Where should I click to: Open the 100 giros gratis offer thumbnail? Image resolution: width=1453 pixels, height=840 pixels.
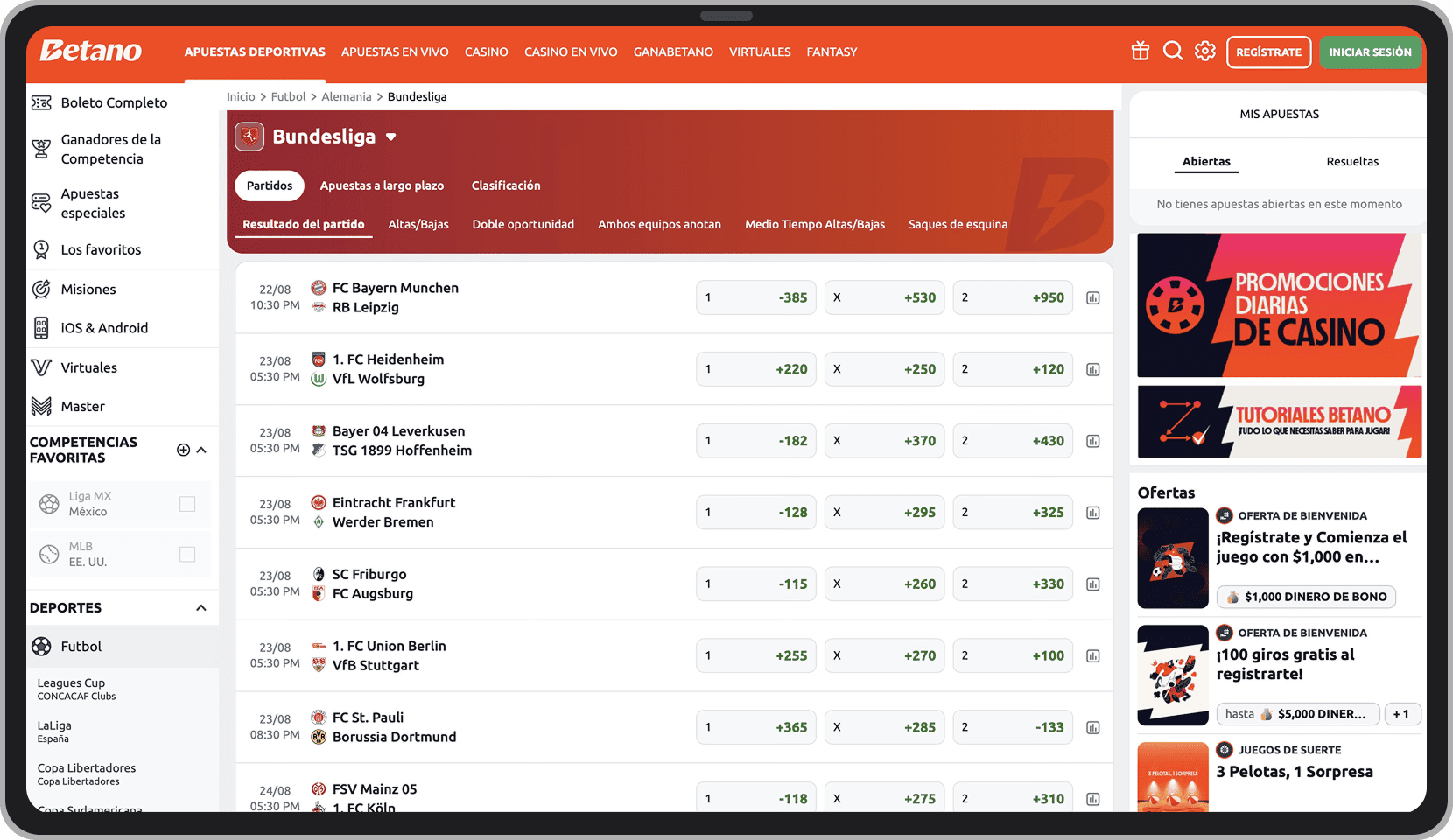coord(1173,675)
